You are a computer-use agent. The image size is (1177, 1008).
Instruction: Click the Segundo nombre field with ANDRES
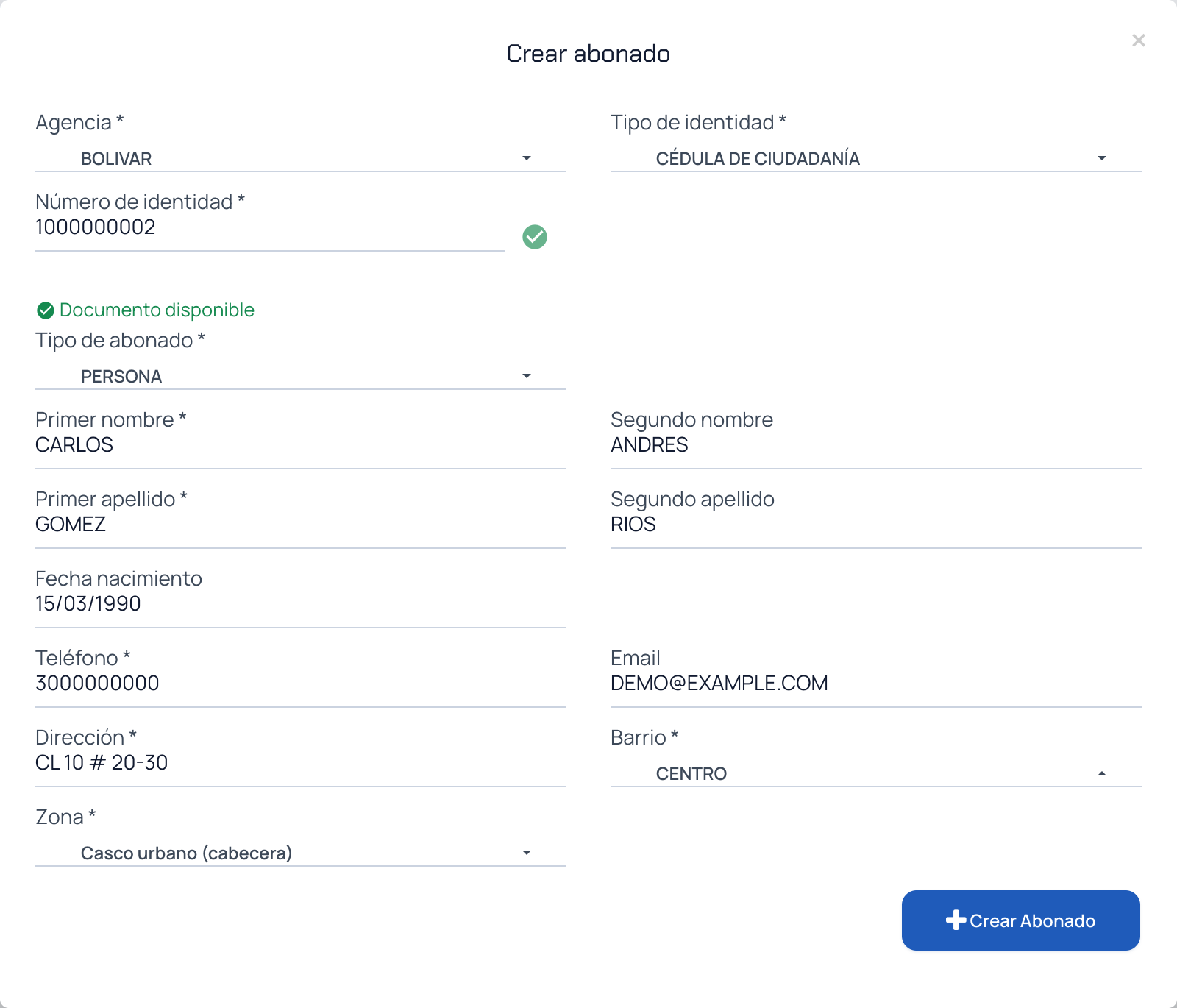pos(876,445)
